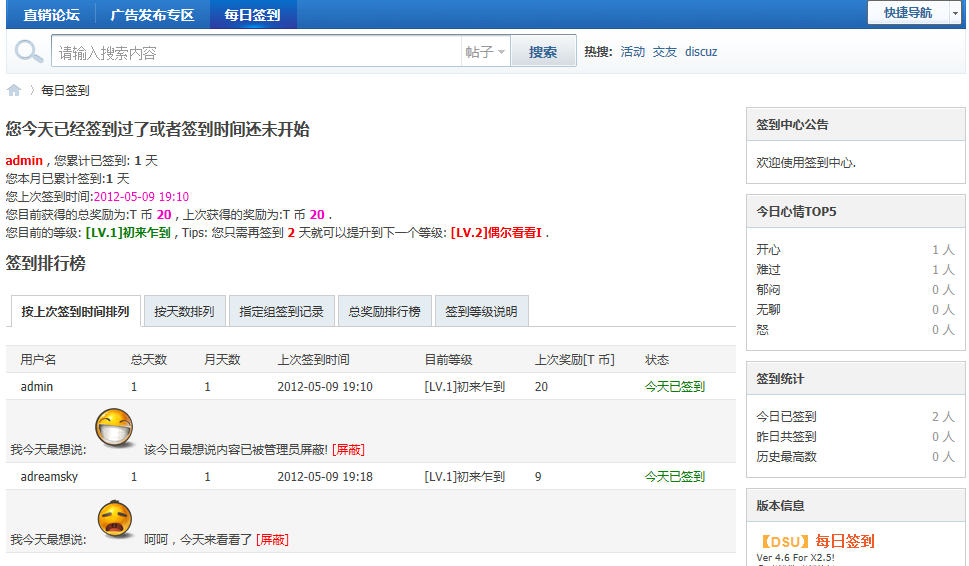Click red admin username link

pos(24,161)
